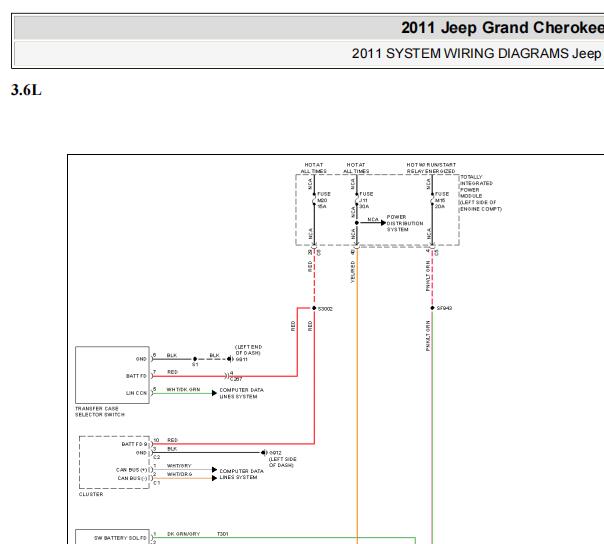Click the "FUSE M20 15A" label
604x544 pixels.
coord(324,200)
